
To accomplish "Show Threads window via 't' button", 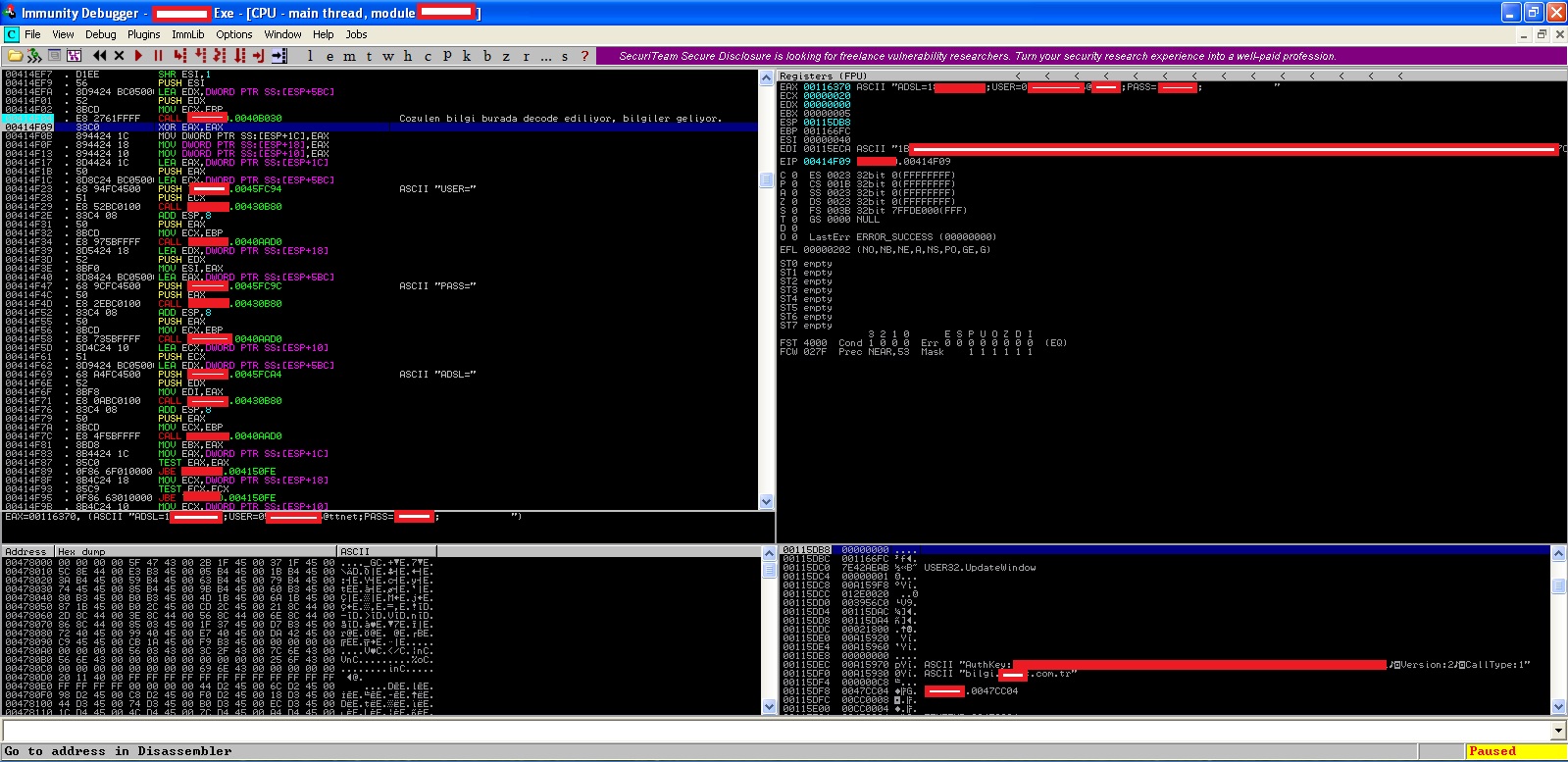I will point(369,56).
